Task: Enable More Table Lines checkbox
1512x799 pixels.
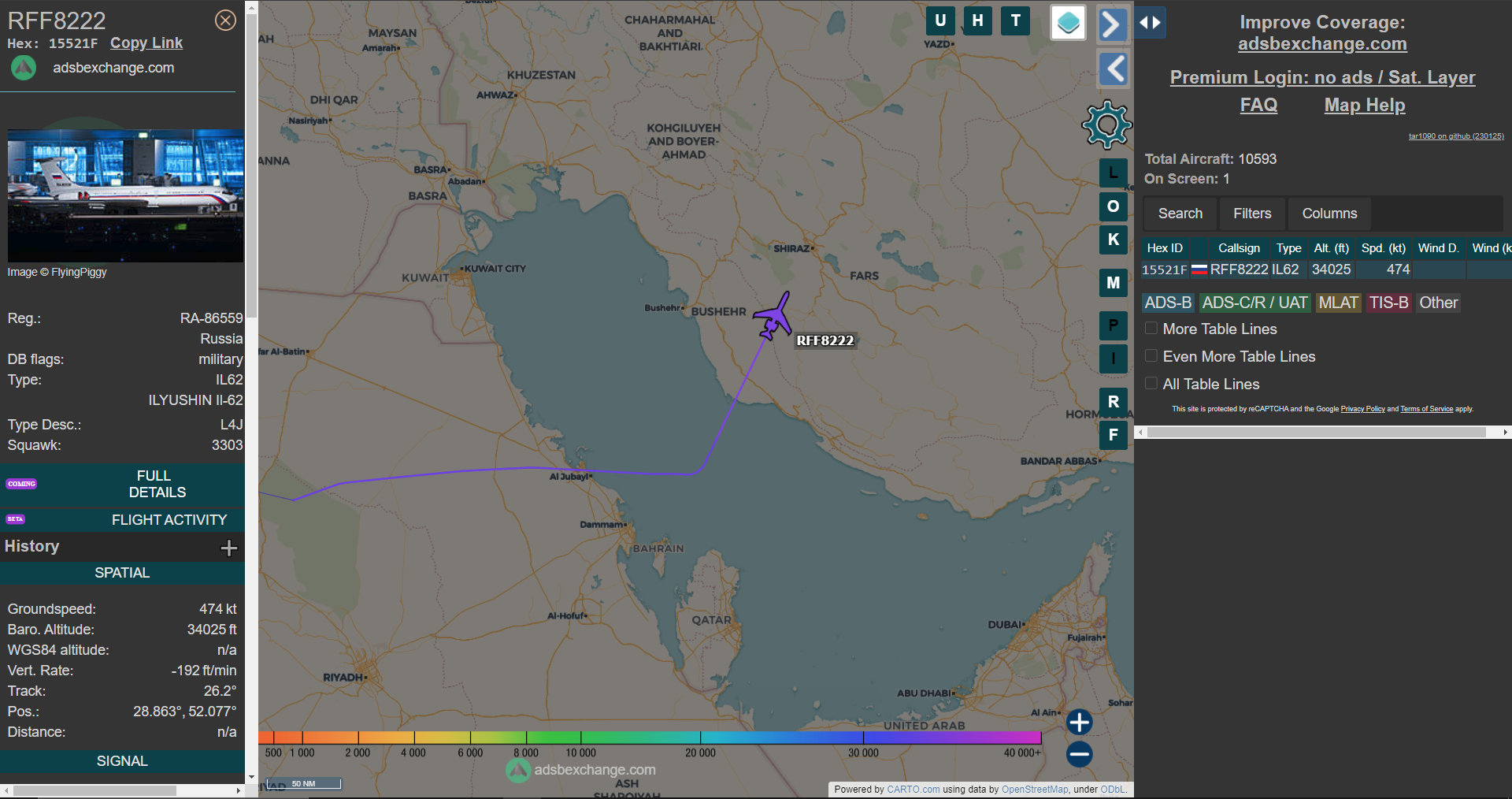Action: point(1151,329)
